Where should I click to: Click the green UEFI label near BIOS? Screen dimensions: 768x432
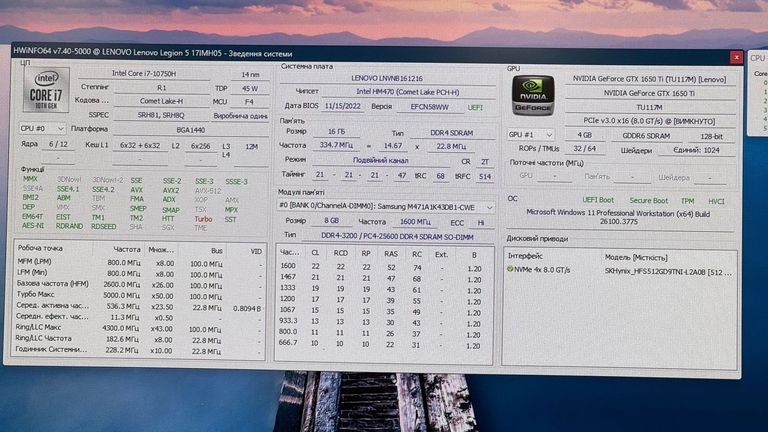point(475,107)
